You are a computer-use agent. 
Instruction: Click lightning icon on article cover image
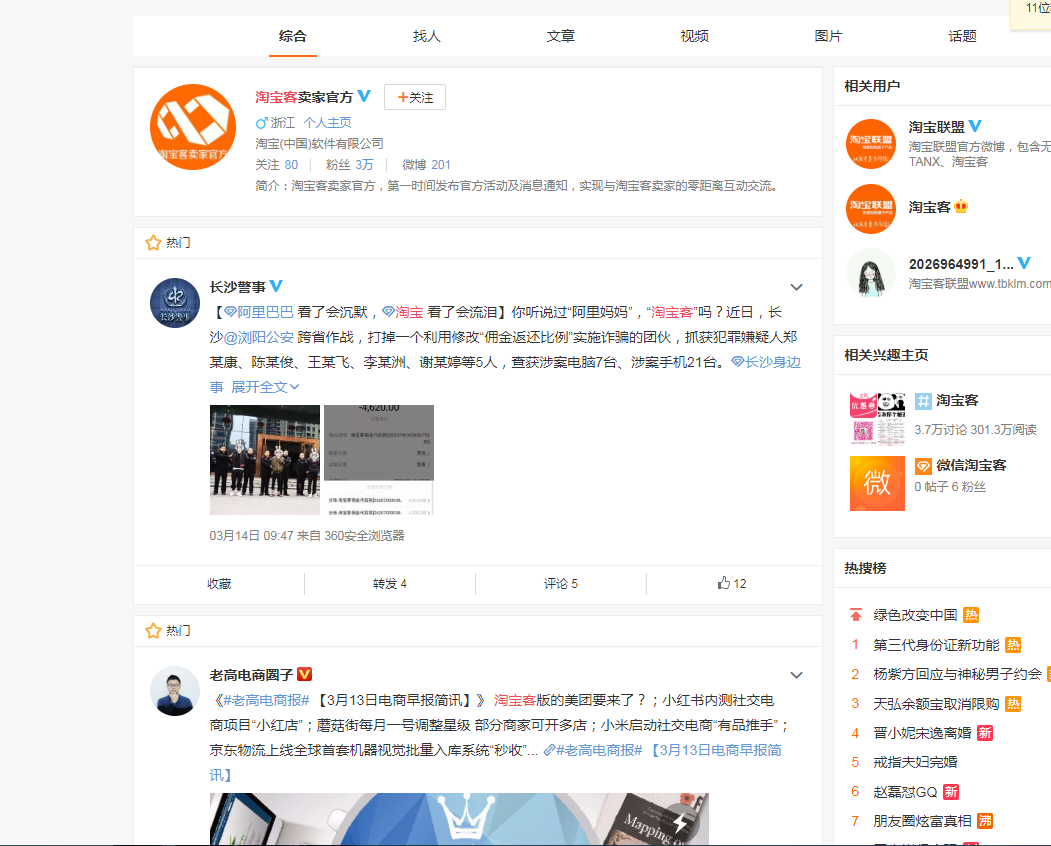tap(680, 823)
